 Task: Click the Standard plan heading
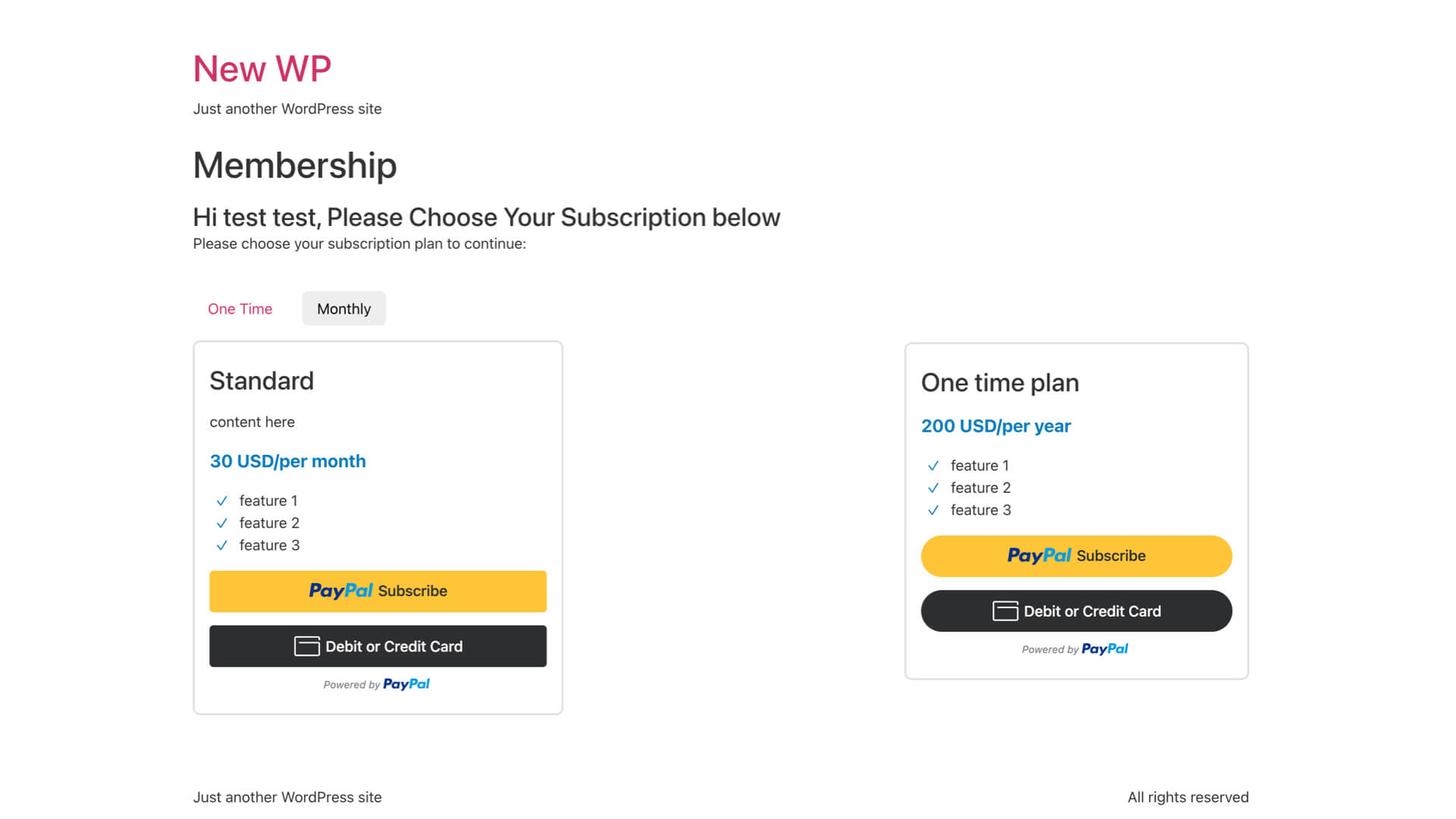[262, 381]
